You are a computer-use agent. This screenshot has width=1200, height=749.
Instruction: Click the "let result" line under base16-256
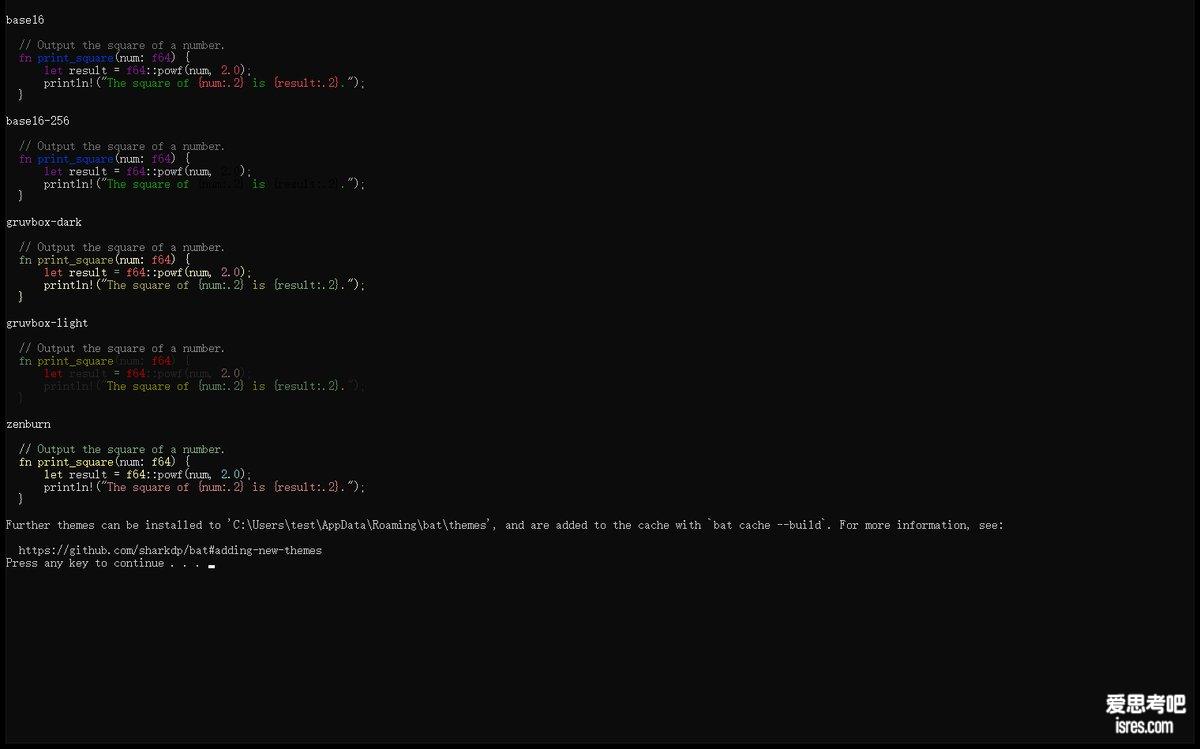point(148,172)
